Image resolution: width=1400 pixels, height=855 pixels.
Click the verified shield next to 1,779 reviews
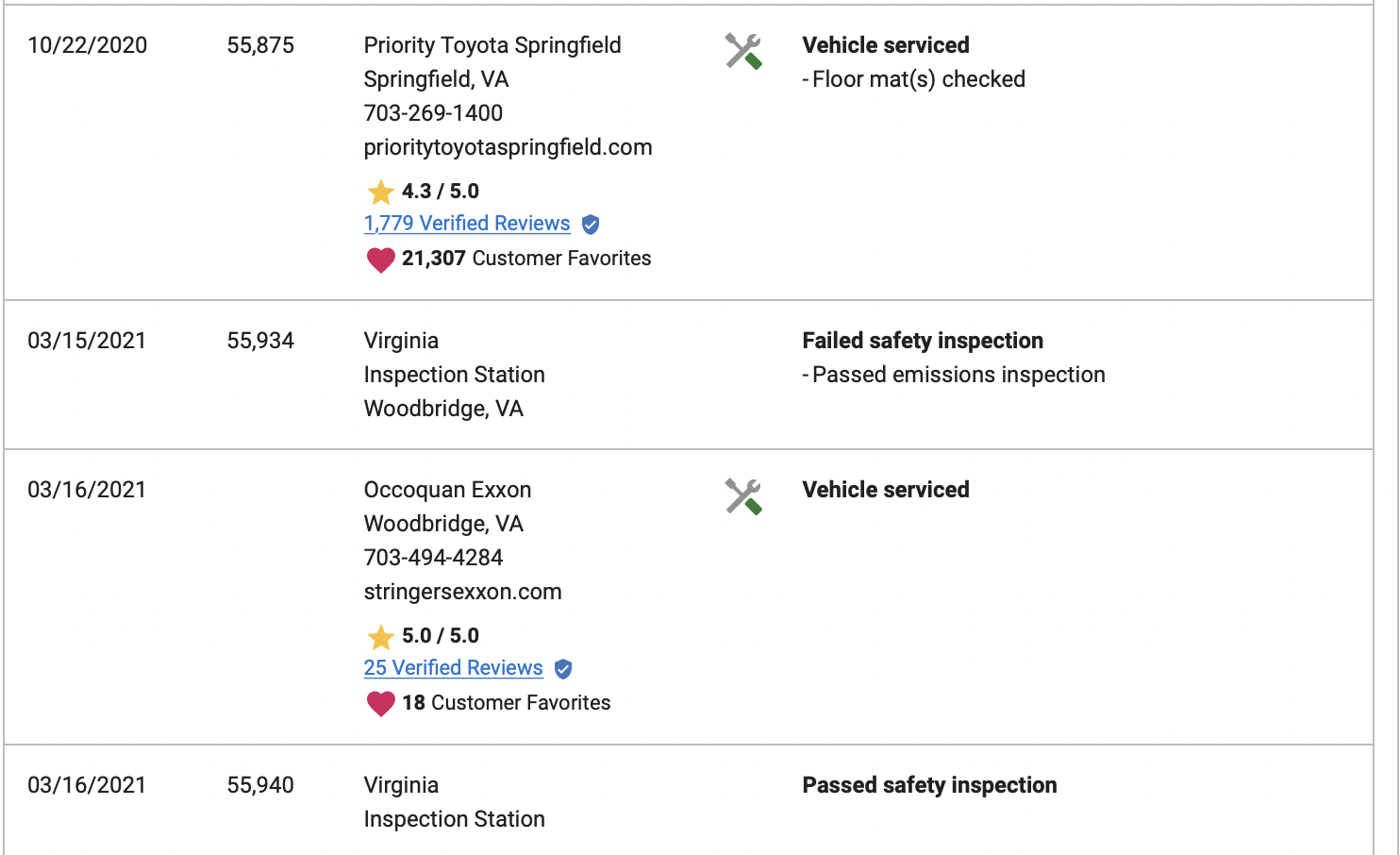click(591, 225)
